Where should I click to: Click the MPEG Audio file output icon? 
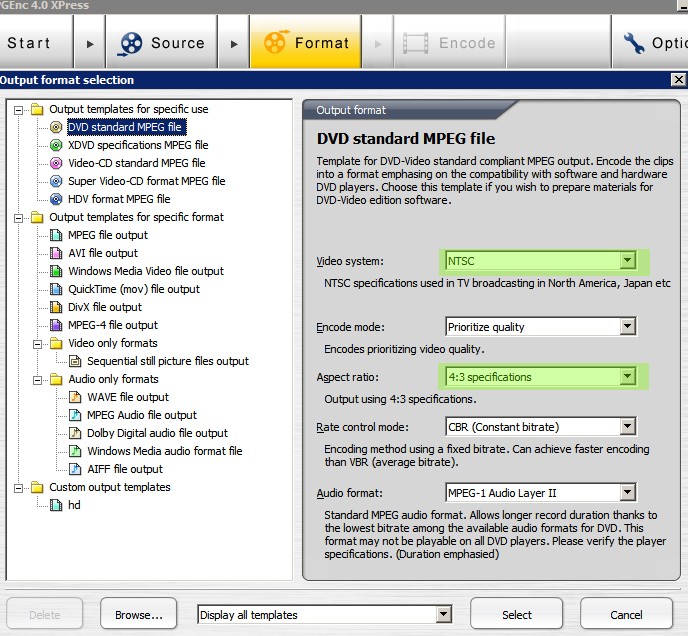[75, 415]
